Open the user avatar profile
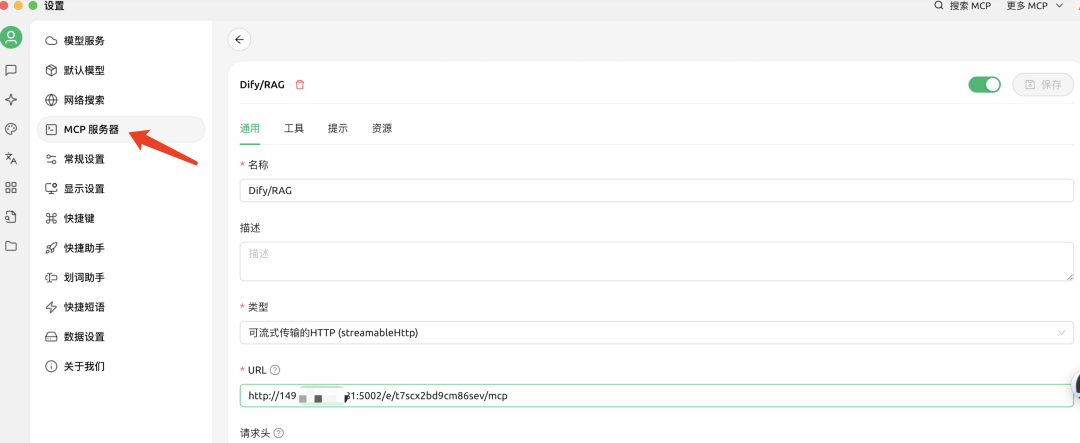The image size is (1080, 443). 11,37
